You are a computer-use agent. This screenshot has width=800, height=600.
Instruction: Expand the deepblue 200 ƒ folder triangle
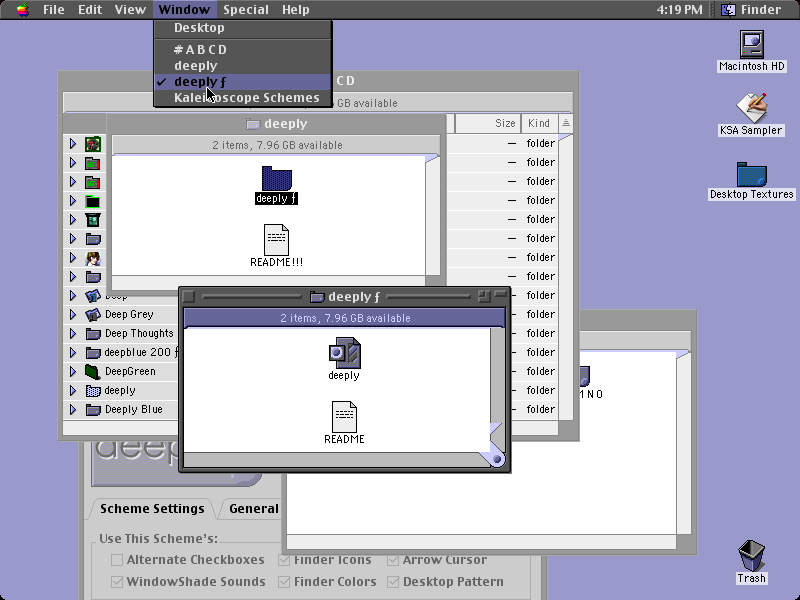pyautogui.click(x=73, y=353)
